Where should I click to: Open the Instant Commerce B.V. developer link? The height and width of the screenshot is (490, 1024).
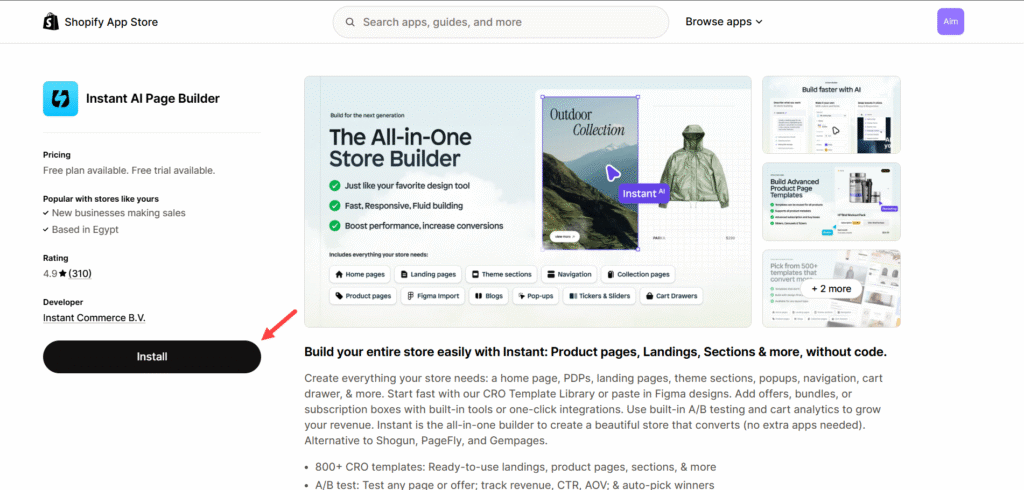[x=94, y=318]
